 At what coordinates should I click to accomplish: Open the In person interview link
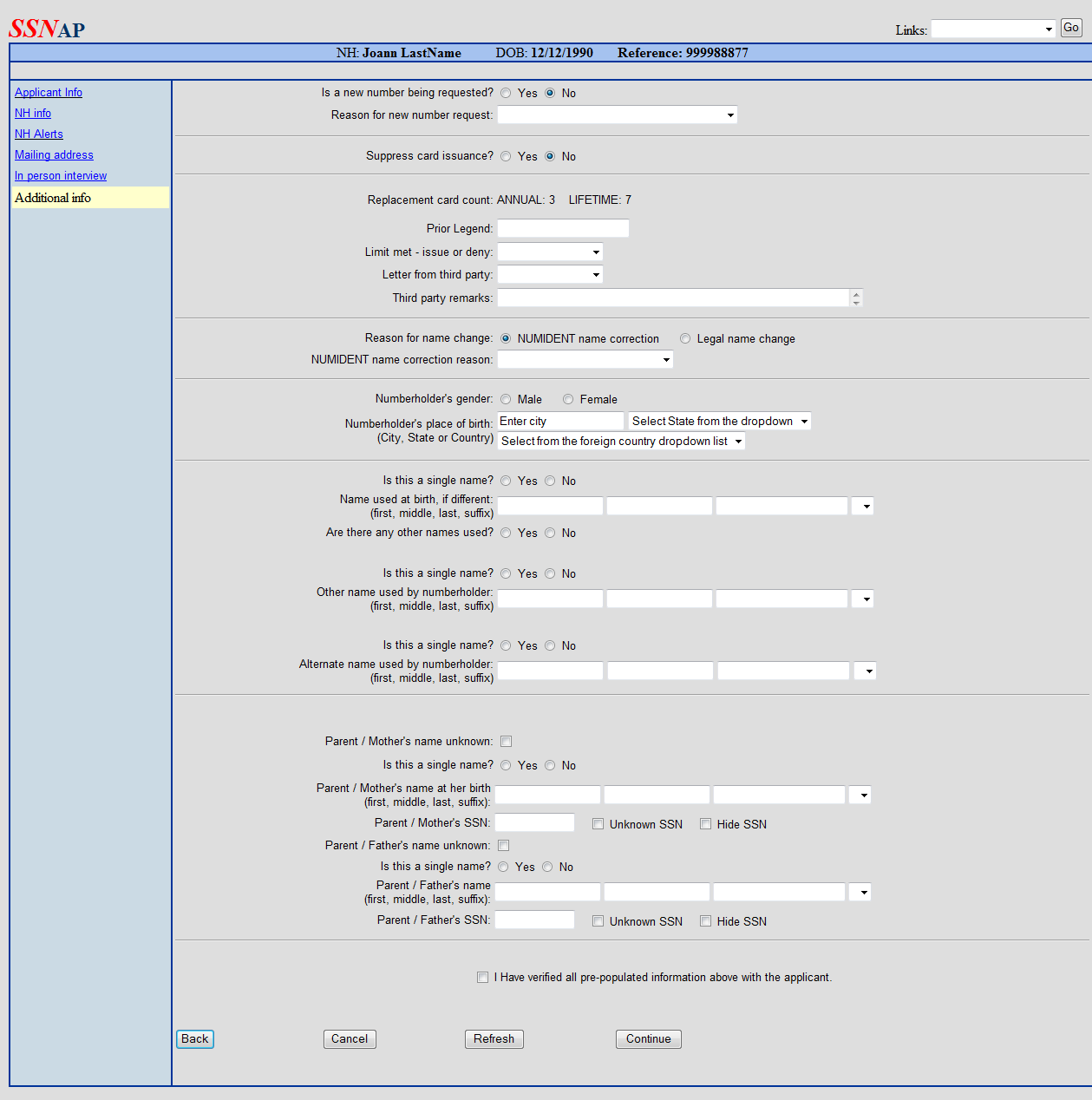61,176
